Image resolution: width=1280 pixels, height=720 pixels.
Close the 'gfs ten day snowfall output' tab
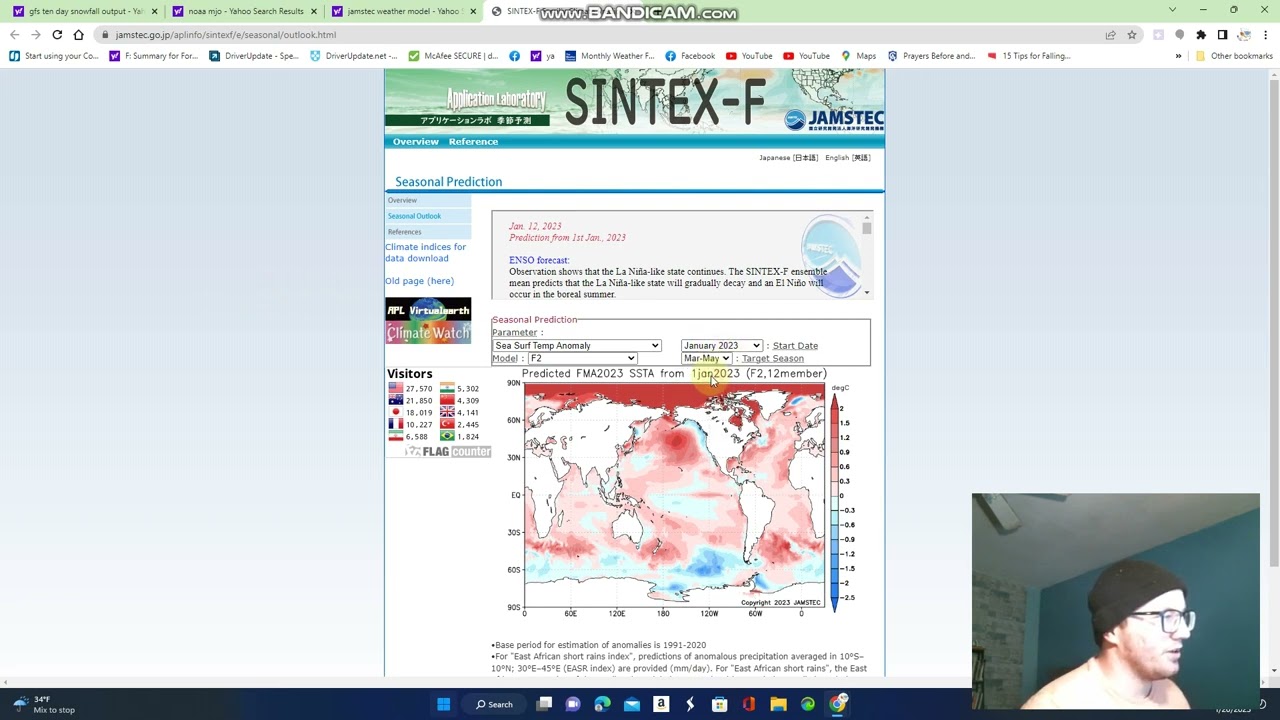click(x=154, y=11)
